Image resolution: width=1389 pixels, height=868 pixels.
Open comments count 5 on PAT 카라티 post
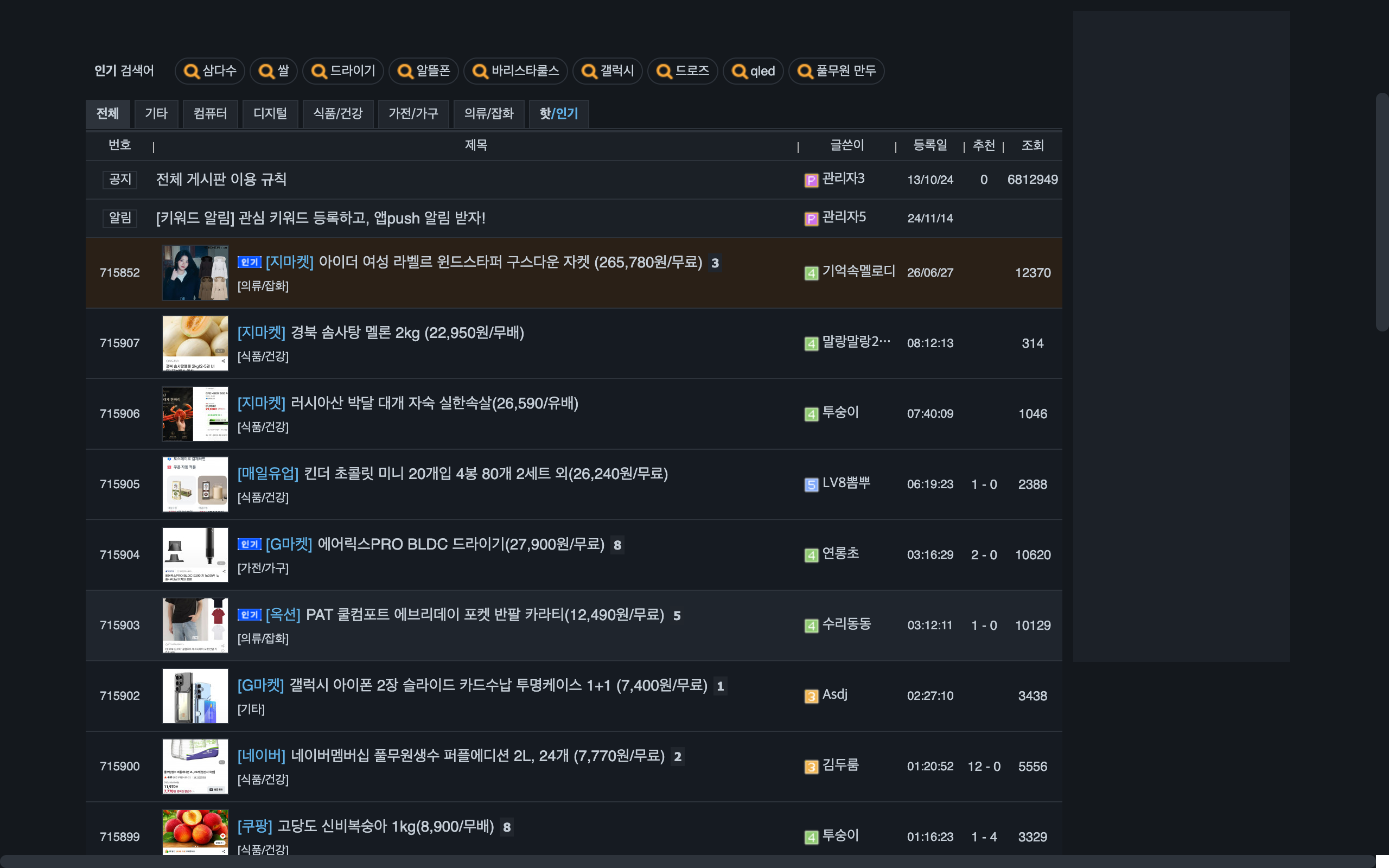(x=677, y=615)
